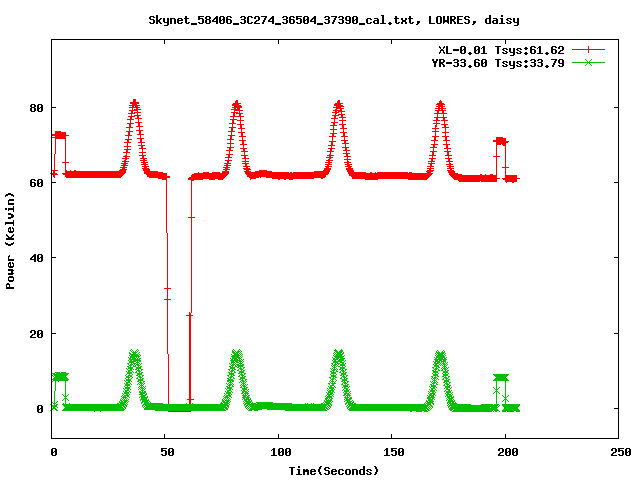Click the y-axis tick label 60
The image size is (640, 480).
pyautogui.click(x=36, y=183)
